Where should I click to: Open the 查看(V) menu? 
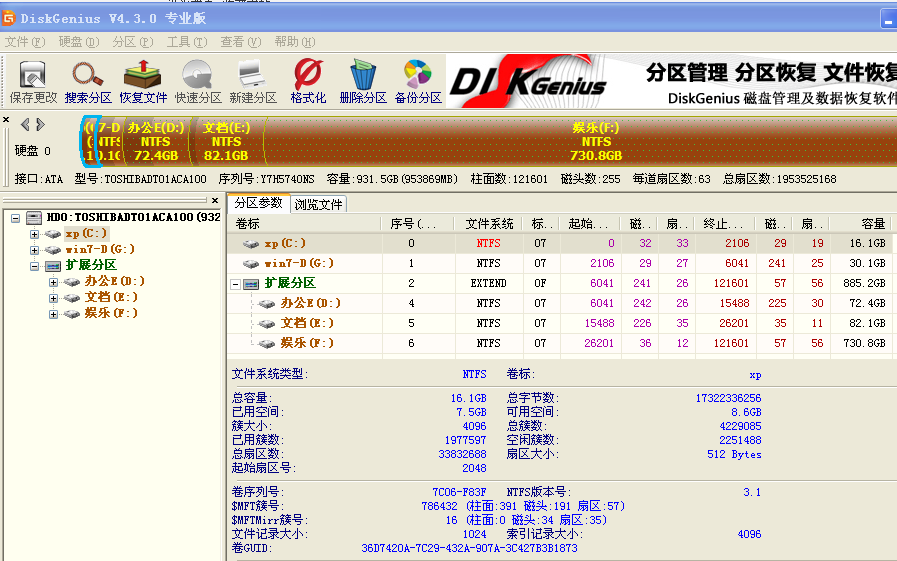pyautogui.click(x=240, y=42)
